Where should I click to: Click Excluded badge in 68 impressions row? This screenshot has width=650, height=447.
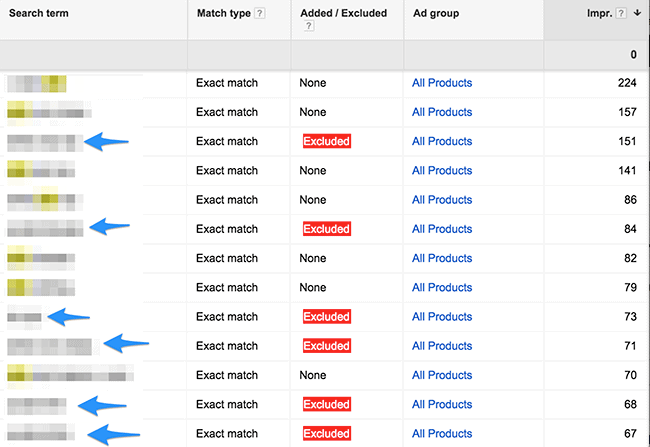click(327, 404)
